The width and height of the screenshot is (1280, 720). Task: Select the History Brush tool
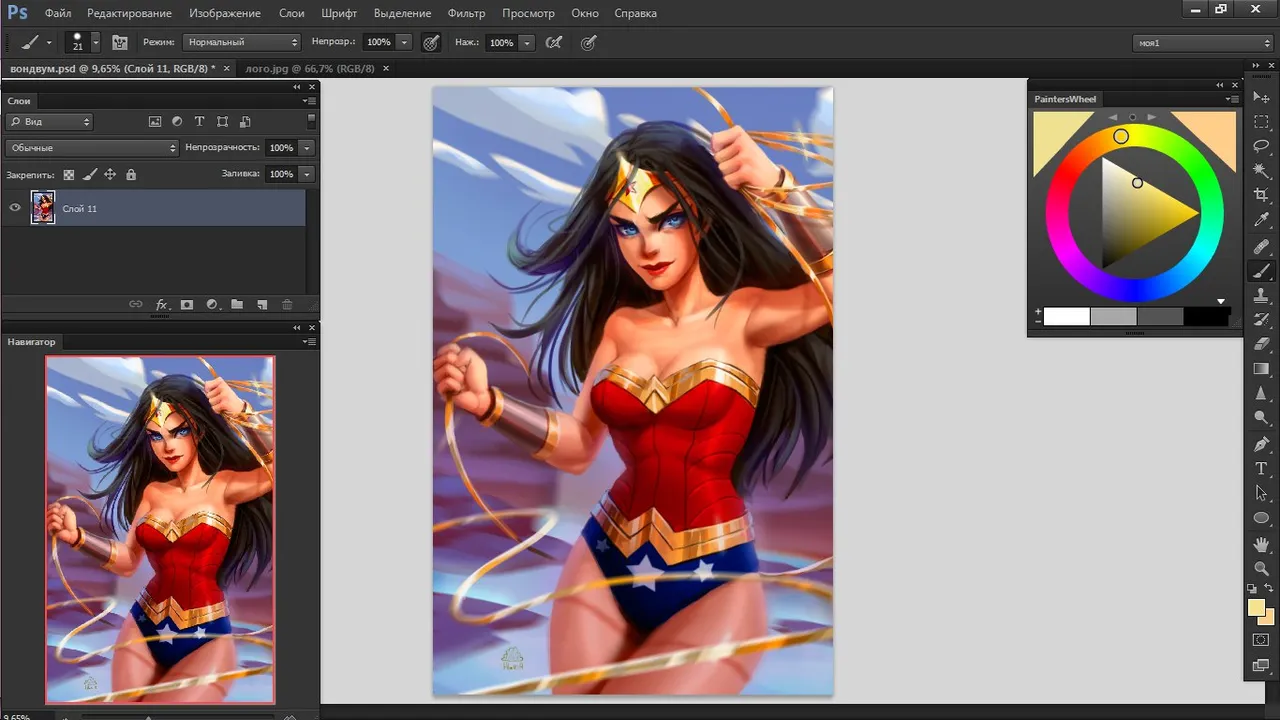click(x=1261, y=320)
